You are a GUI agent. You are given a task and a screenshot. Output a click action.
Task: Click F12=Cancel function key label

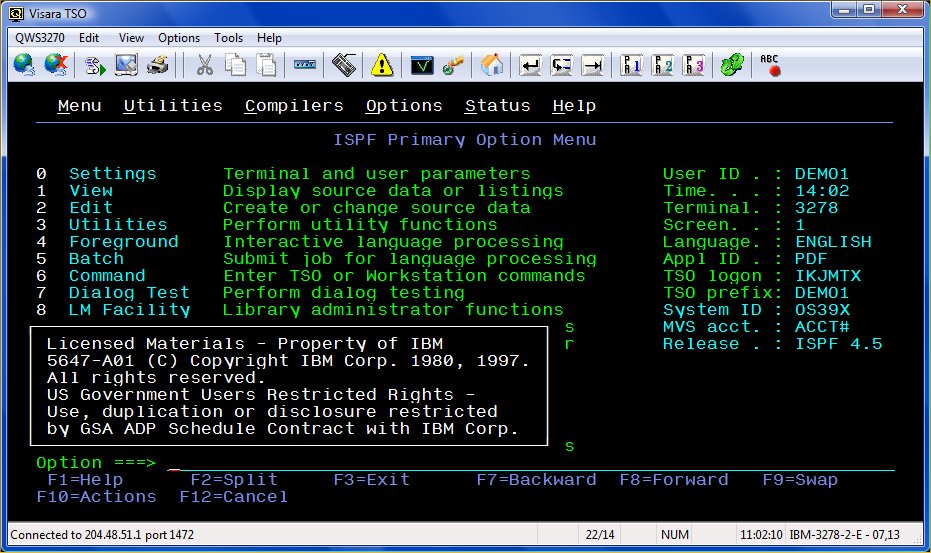pyautogui.click(x=234, y=497)
